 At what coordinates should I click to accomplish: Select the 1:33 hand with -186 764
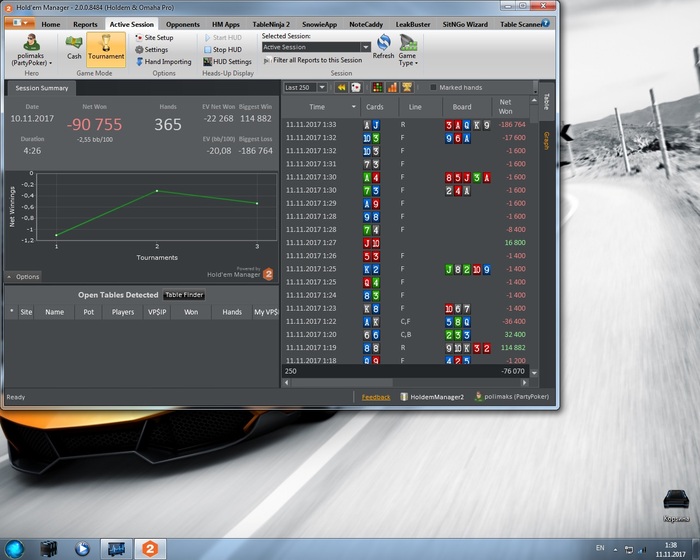click(x=405, y=125)
